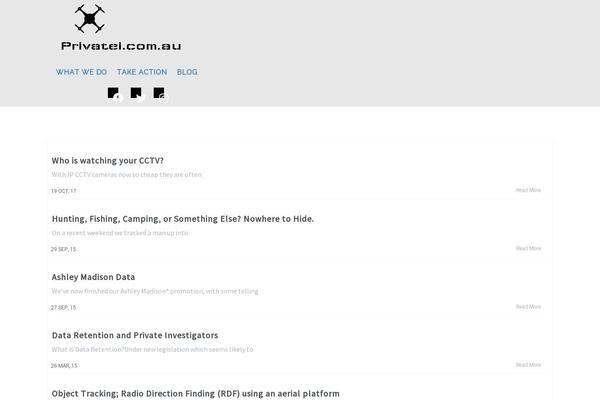Click excerpt 'What is Data Retention?'
The image size is (600, 400).
pos(152,349)
